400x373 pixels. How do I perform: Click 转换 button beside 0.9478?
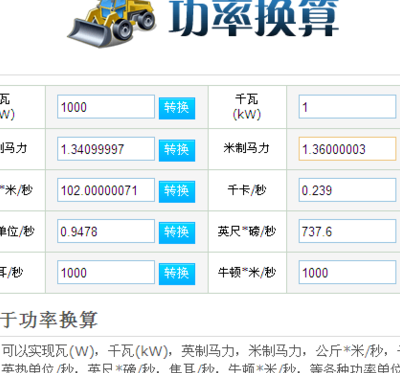177,232
